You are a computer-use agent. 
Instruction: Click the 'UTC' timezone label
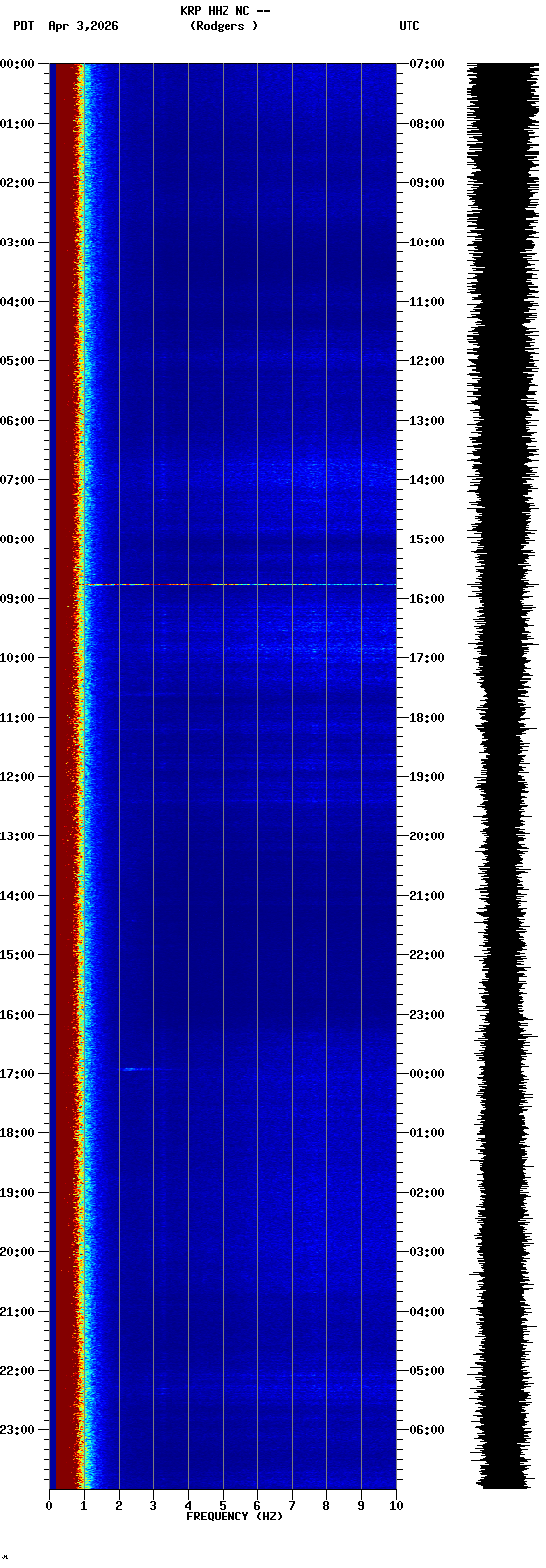tap(409, 26)
